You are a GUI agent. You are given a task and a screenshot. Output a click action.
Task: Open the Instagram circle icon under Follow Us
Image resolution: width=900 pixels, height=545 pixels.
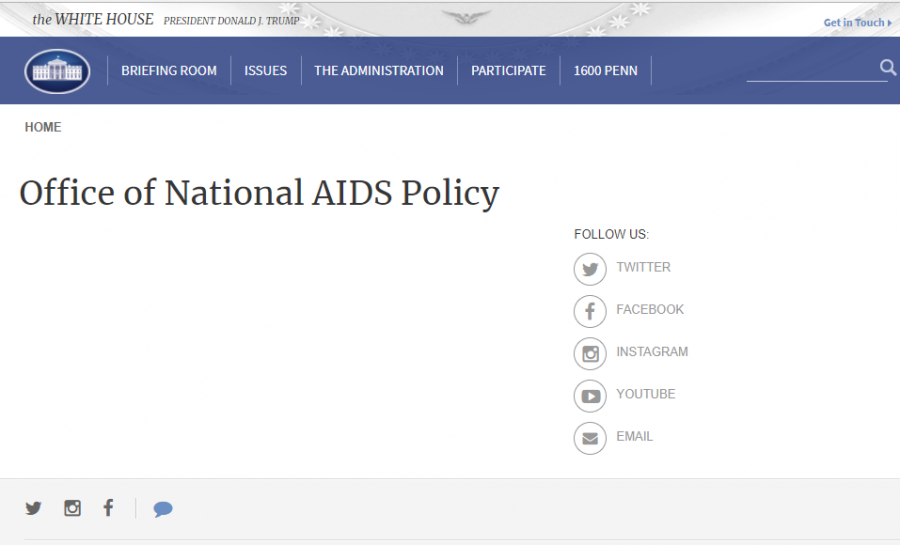pyautogui.click(x=590, y=354)
